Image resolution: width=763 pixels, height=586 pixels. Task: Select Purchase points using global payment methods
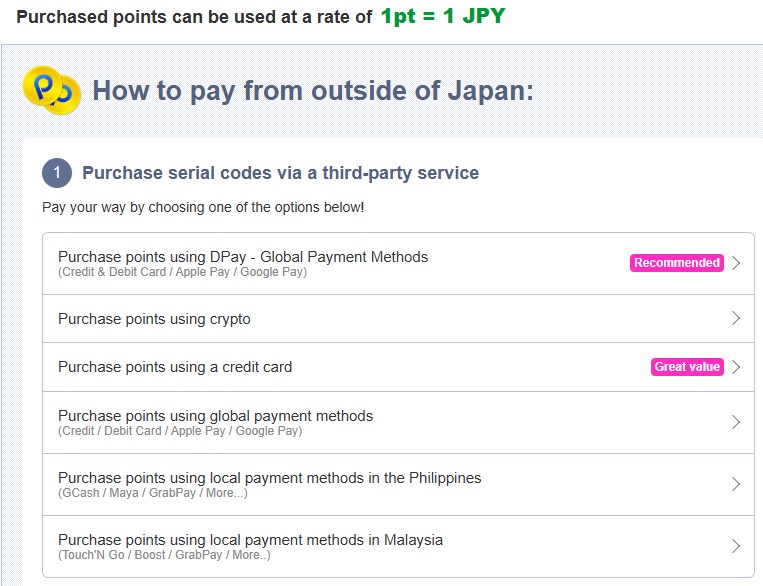click(x=399, y=422)
